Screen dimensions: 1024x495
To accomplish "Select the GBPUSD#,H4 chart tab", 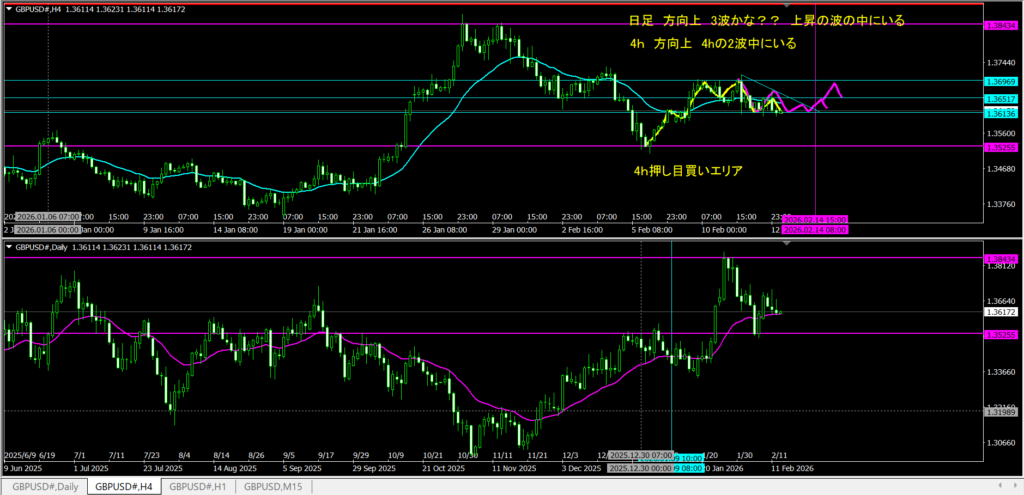I will pyautogui.click(x=124, y=487).
